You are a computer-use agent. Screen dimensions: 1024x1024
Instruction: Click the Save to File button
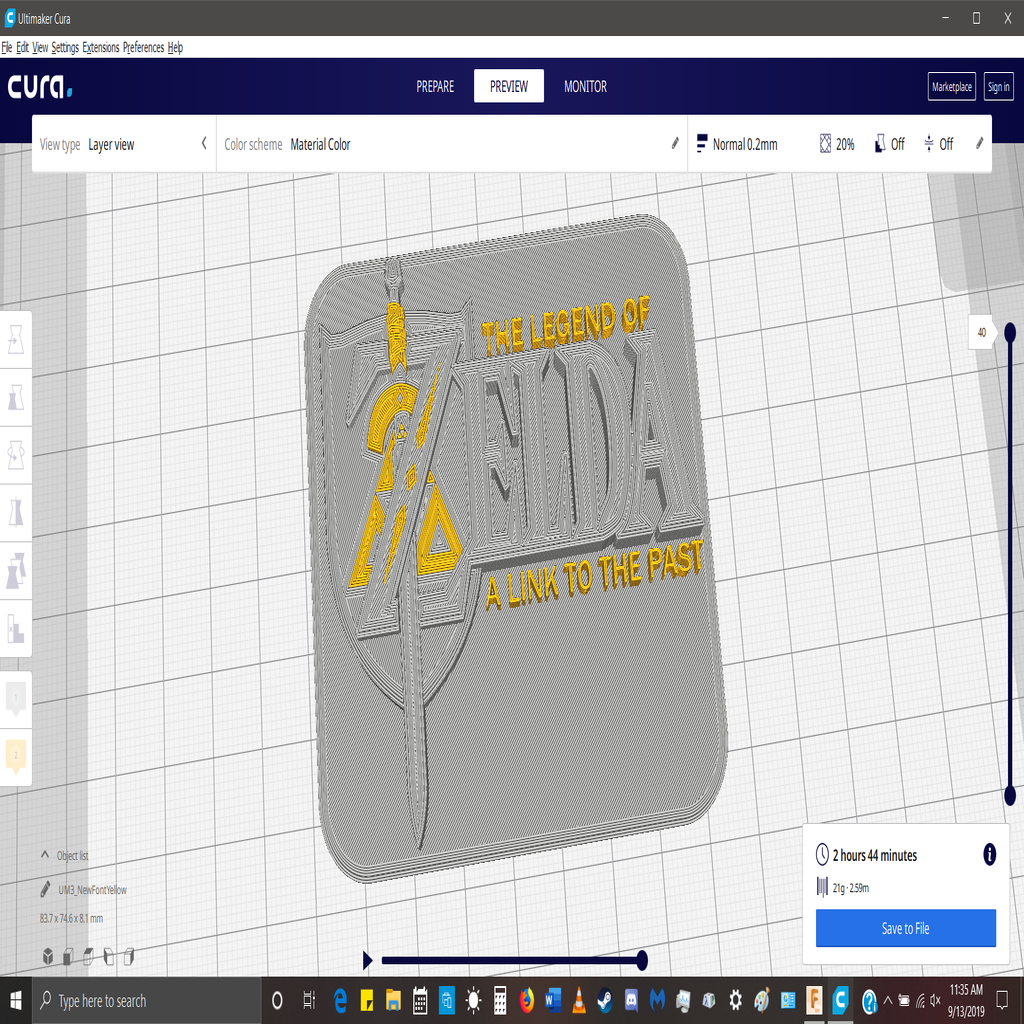pyautogui.click(x=905, y=928)
